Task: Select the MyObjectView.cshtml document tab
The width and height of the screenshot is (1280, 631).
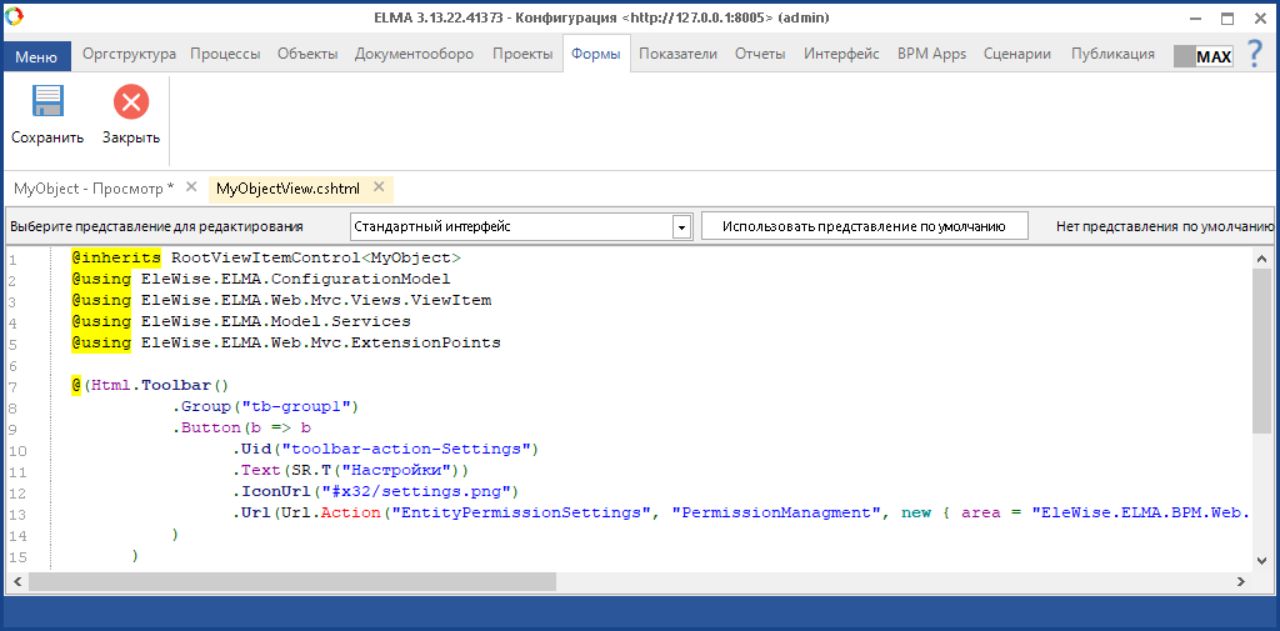Action: [288, 188]
